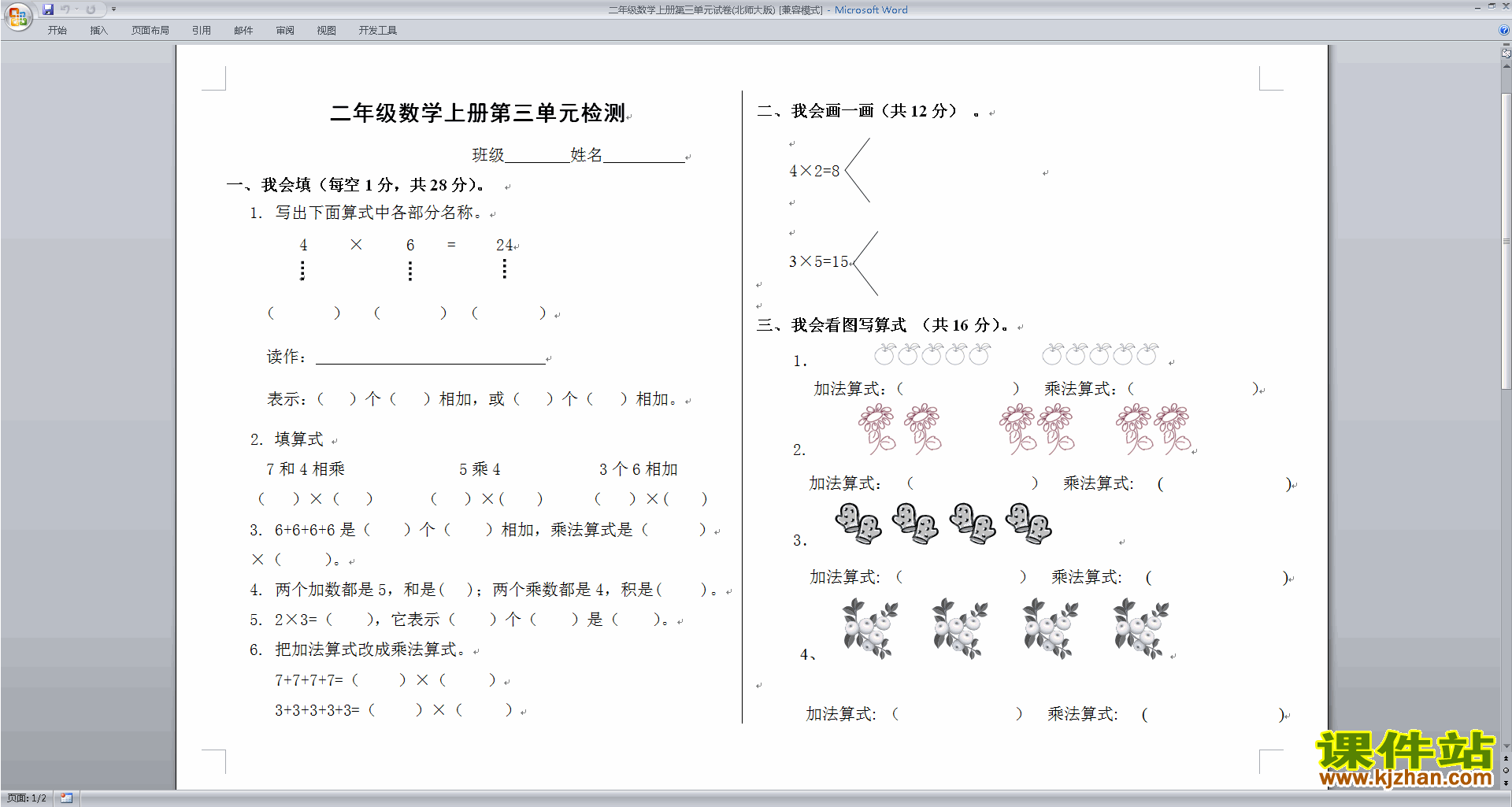The image size is (1512, 807).
Task: Click the Save icon in Quick Access Toolbar
Action: tap(48, 9)
